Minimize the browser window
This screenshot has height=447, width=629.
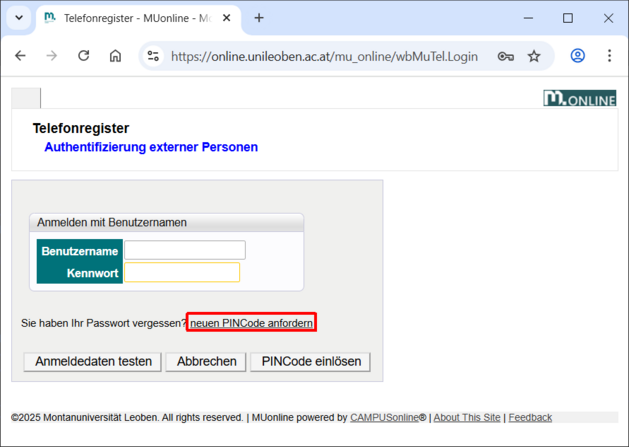[528, 18]
